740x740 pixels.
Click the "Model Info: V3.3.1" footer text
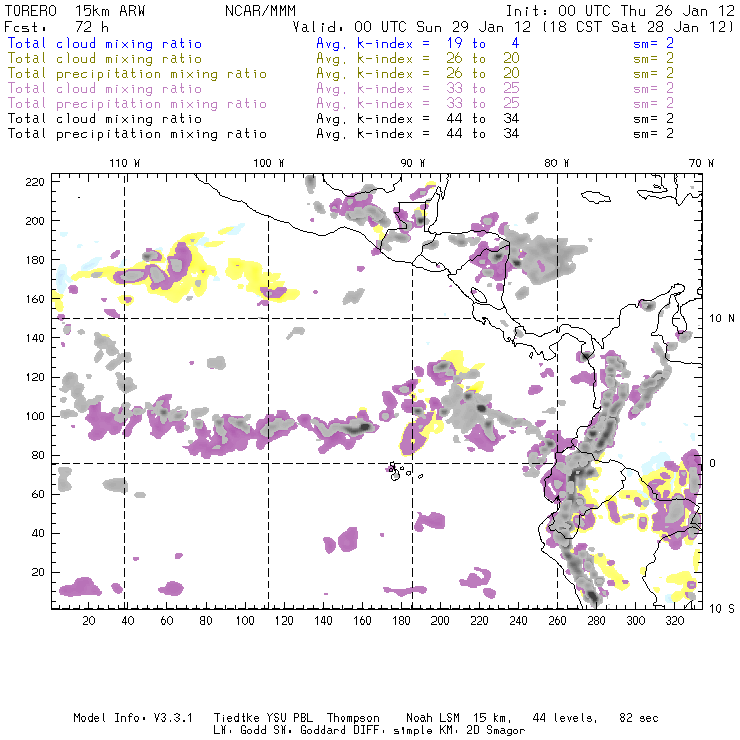click(x=133, y=718)
